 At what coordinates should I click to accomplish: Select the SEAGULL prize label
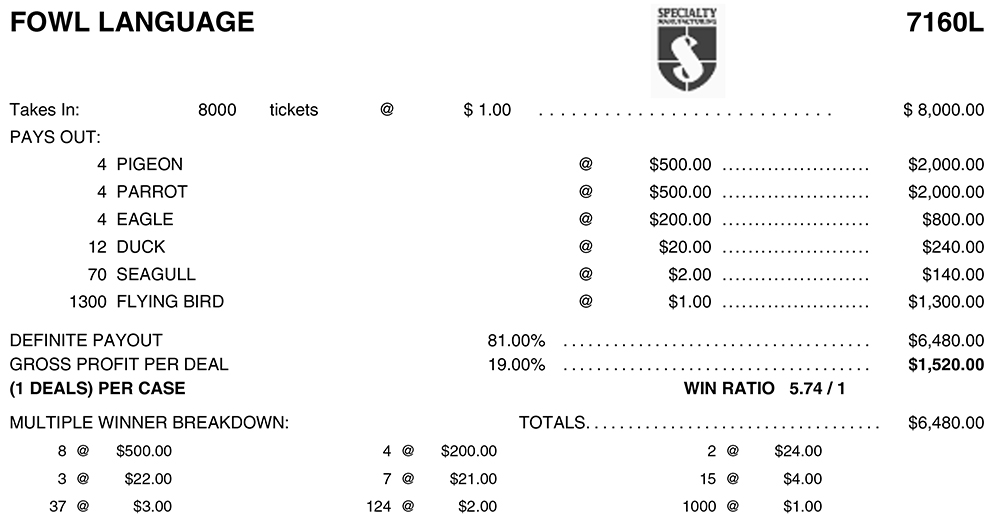pyautogui.click(x=156, y=274)
